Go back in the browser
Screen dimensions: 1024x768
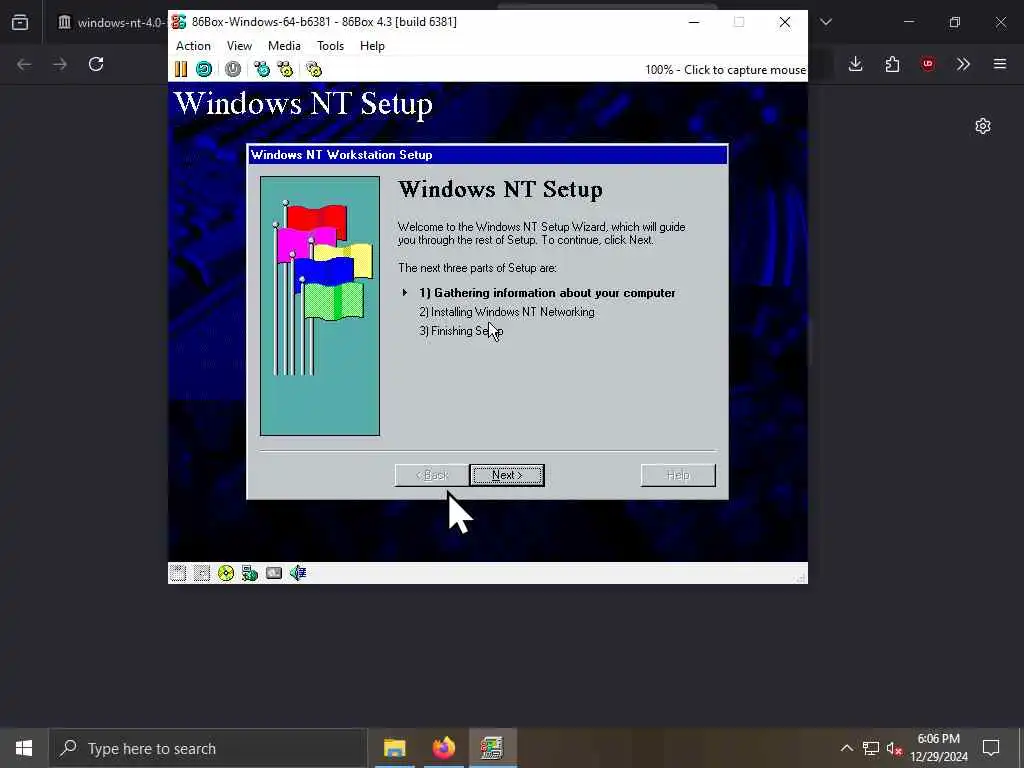[x=24, y=64]
